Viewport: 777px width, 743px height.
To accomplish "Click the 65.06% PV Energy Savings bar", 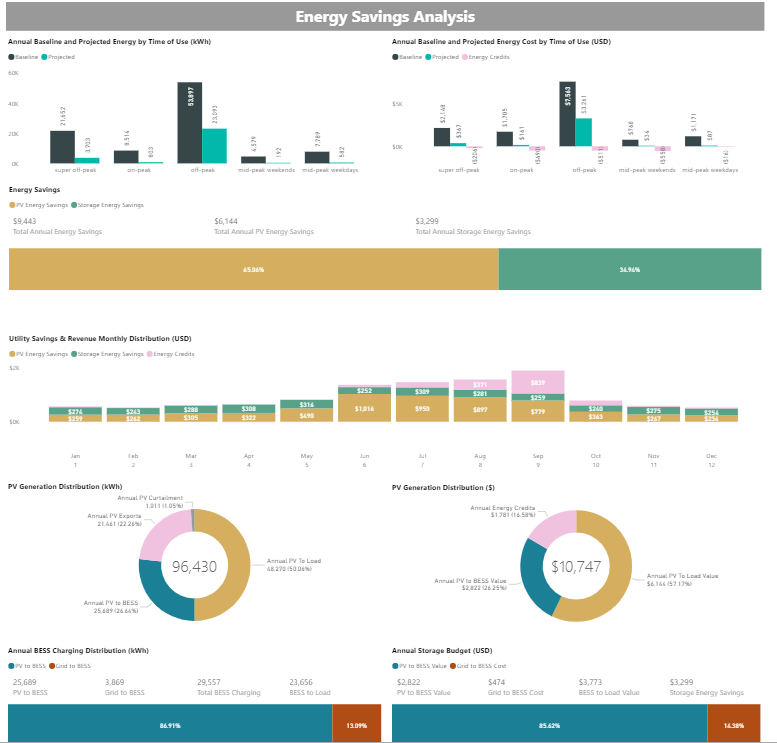I will 253,270.
